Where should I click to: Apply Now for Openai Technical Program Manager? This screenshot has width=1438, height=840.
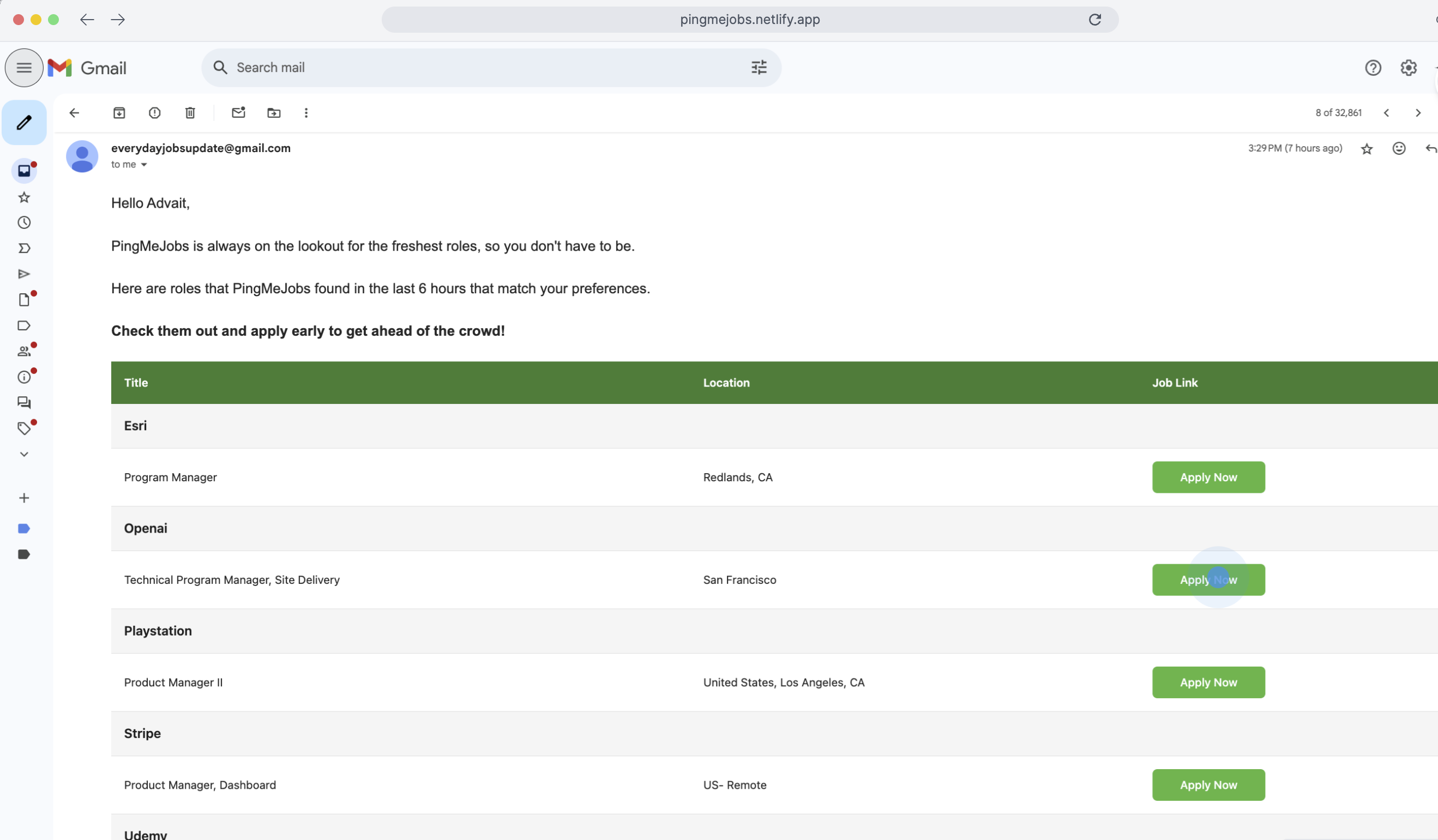(1208, 580)
